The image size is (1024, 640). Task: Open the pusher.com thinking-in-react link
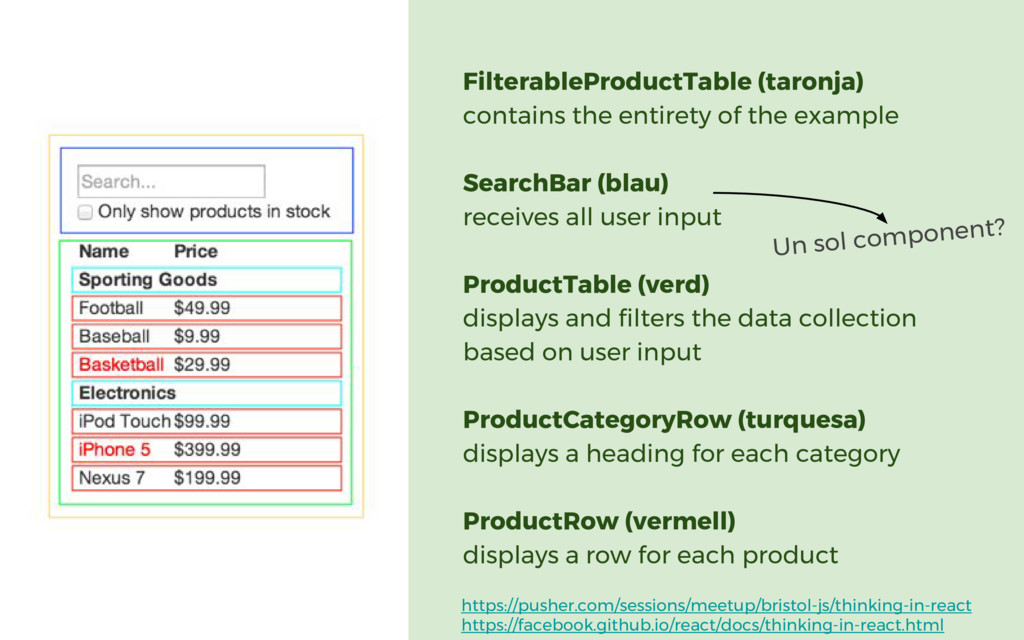[x=716, y=605]
